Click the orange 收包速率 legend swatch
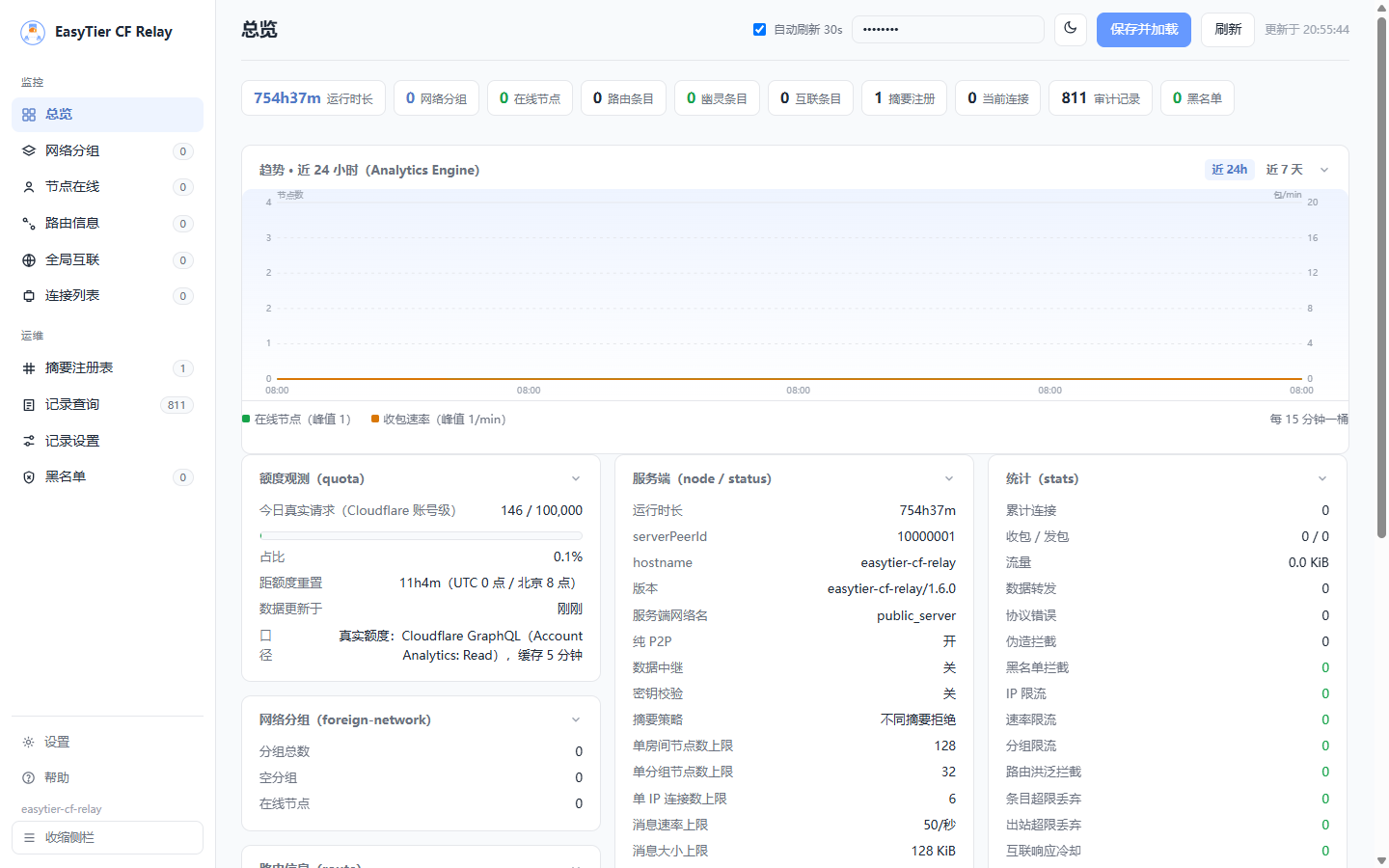This screenshot has height=868, width=1389. (375, 419)
